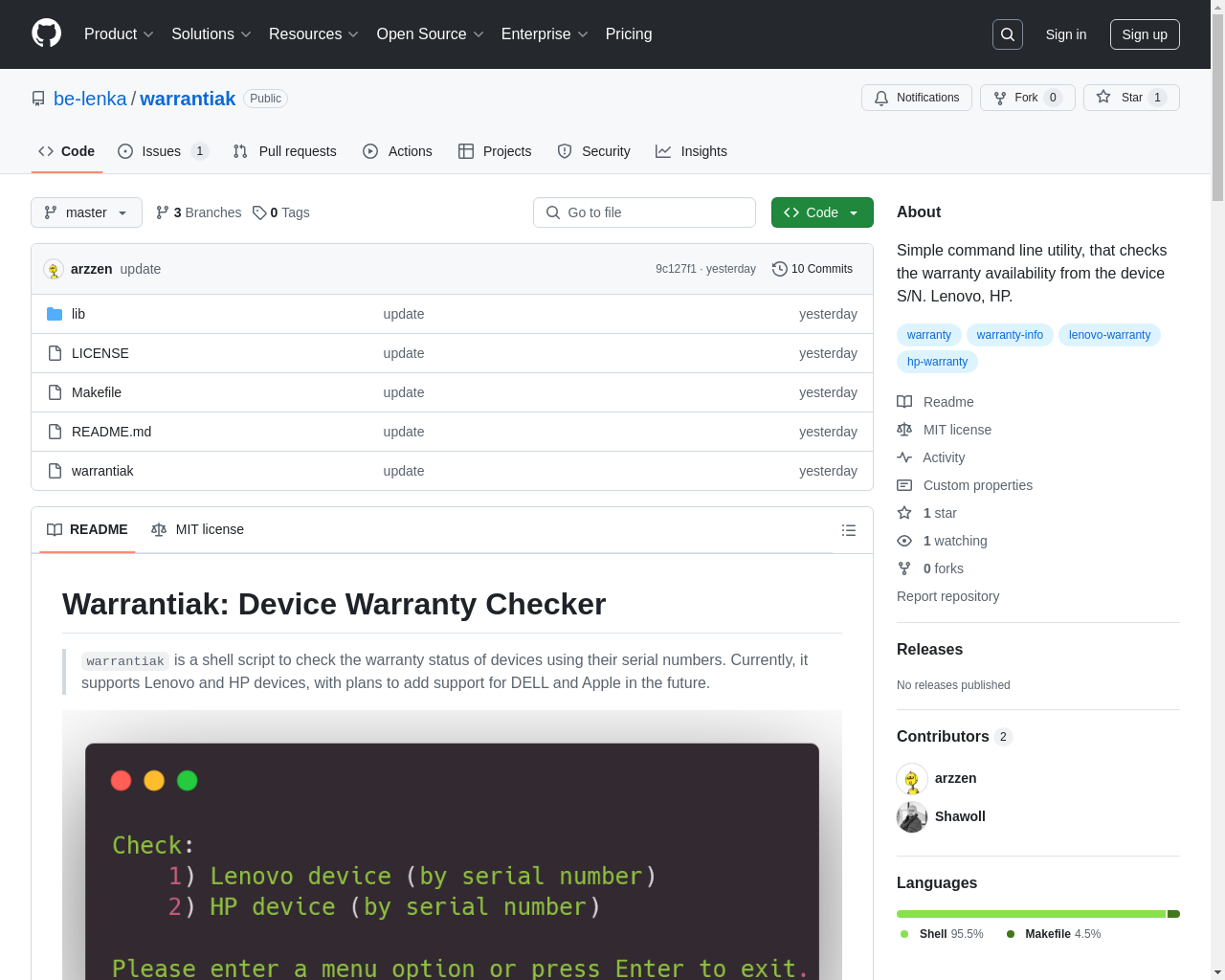Open the Releases heading link
Viewport: 1225px width, 980px height.
(x=929, y=649)
